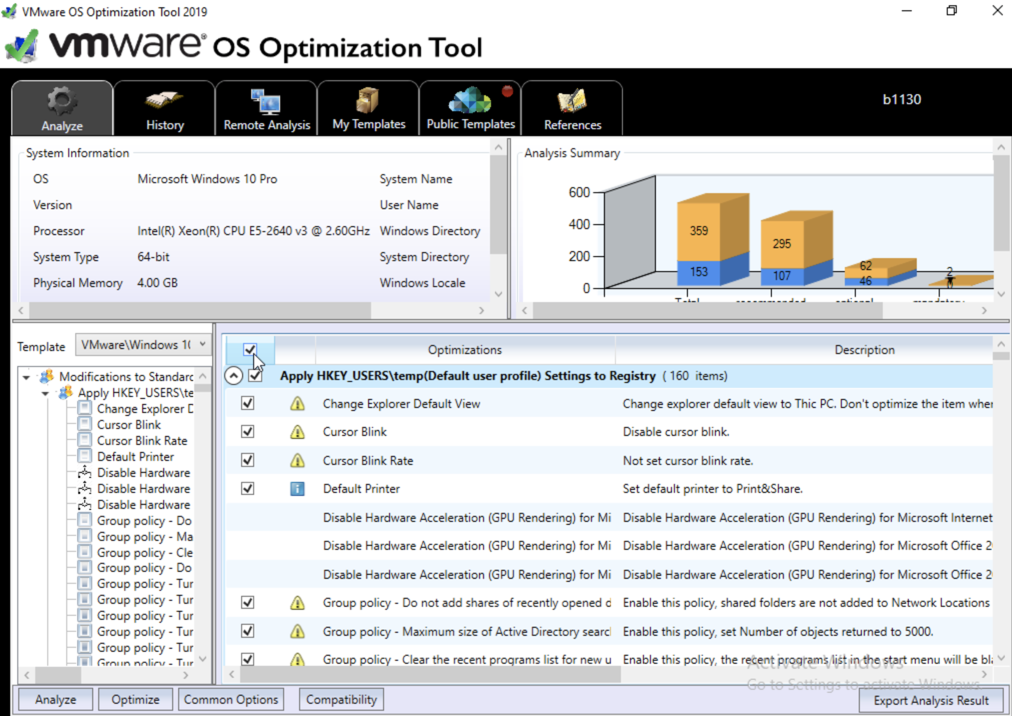Open the Remote Analysis tab
Screen dimensions: 1012x716
267,108
